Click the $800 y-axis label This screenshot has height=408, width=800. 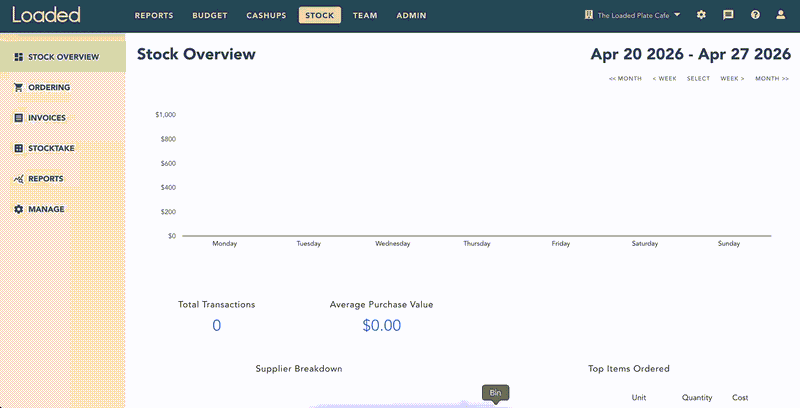click(x=168, y=139)
